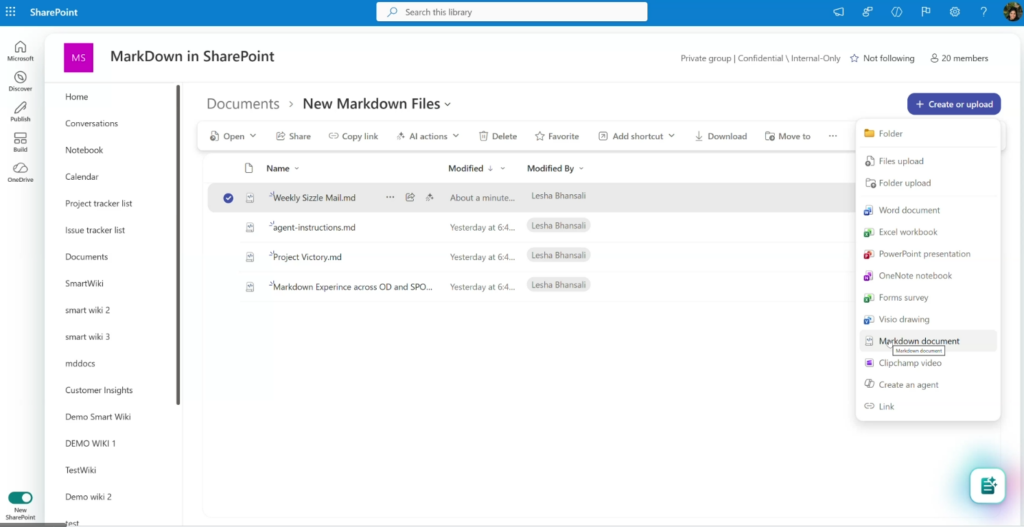The height and width of the screenshot is (527, 1024).
Task: Uncheck the Weekly Sizzle Mail.md selection
Action: (228, 198)
